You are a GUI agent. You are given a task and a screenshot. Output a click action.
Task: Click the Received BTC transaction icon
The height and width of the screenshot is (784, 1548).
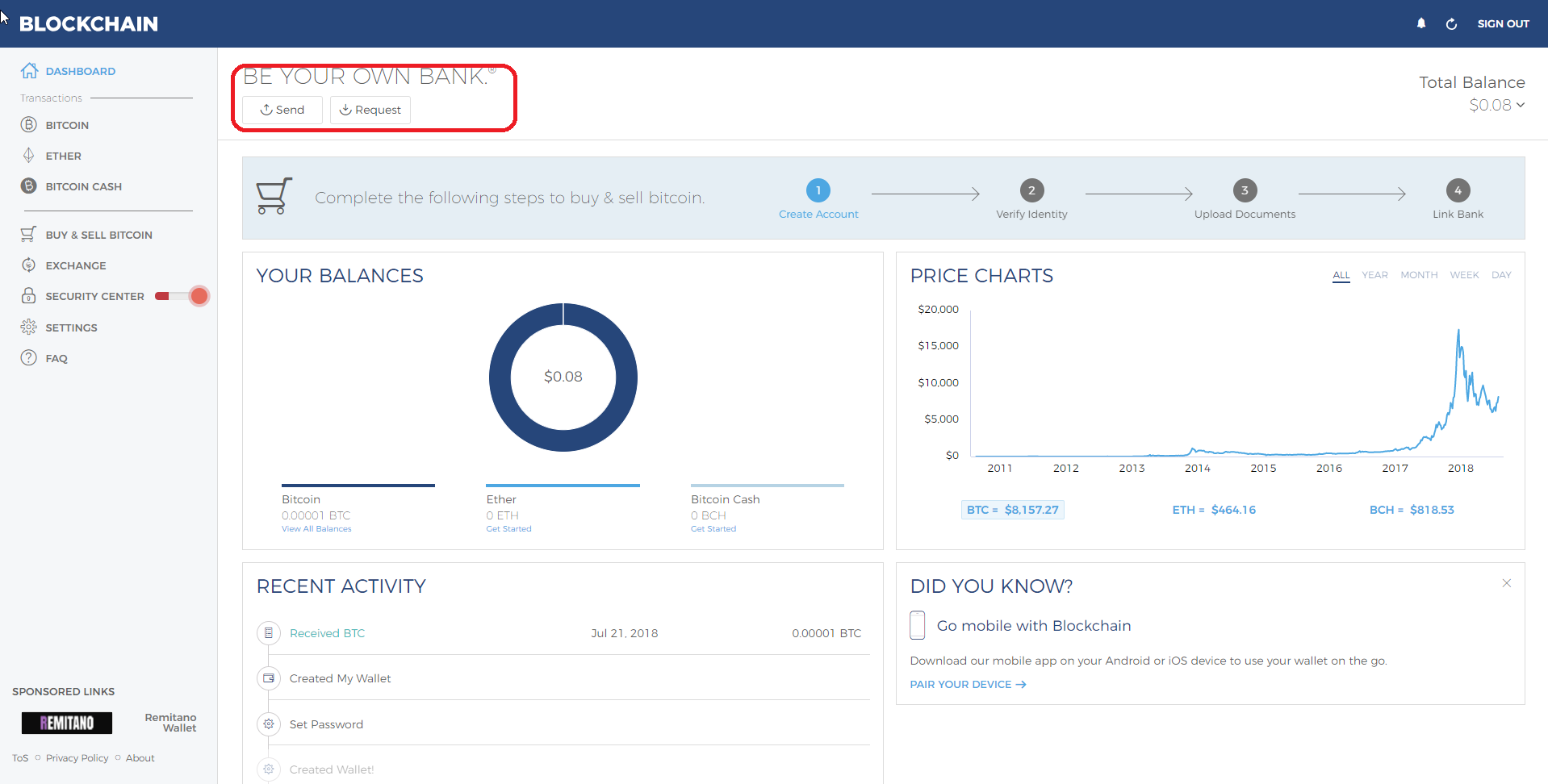pos(269,633)
